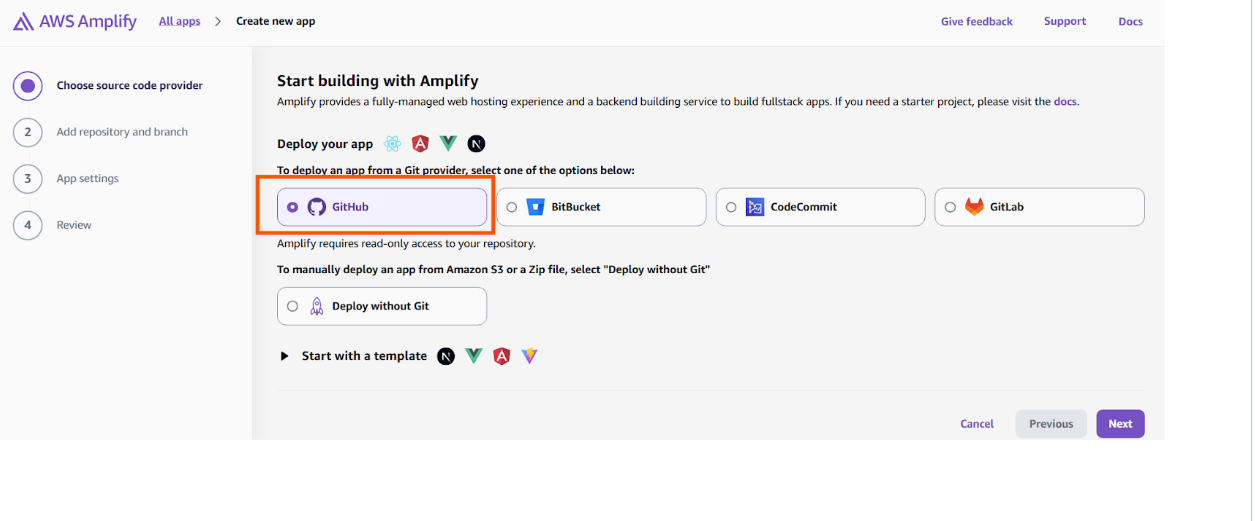Viewport: 1255px width, 521px height.
Task: Click the Next.js icon beside Deploy your app
Action: pos(476,144)
